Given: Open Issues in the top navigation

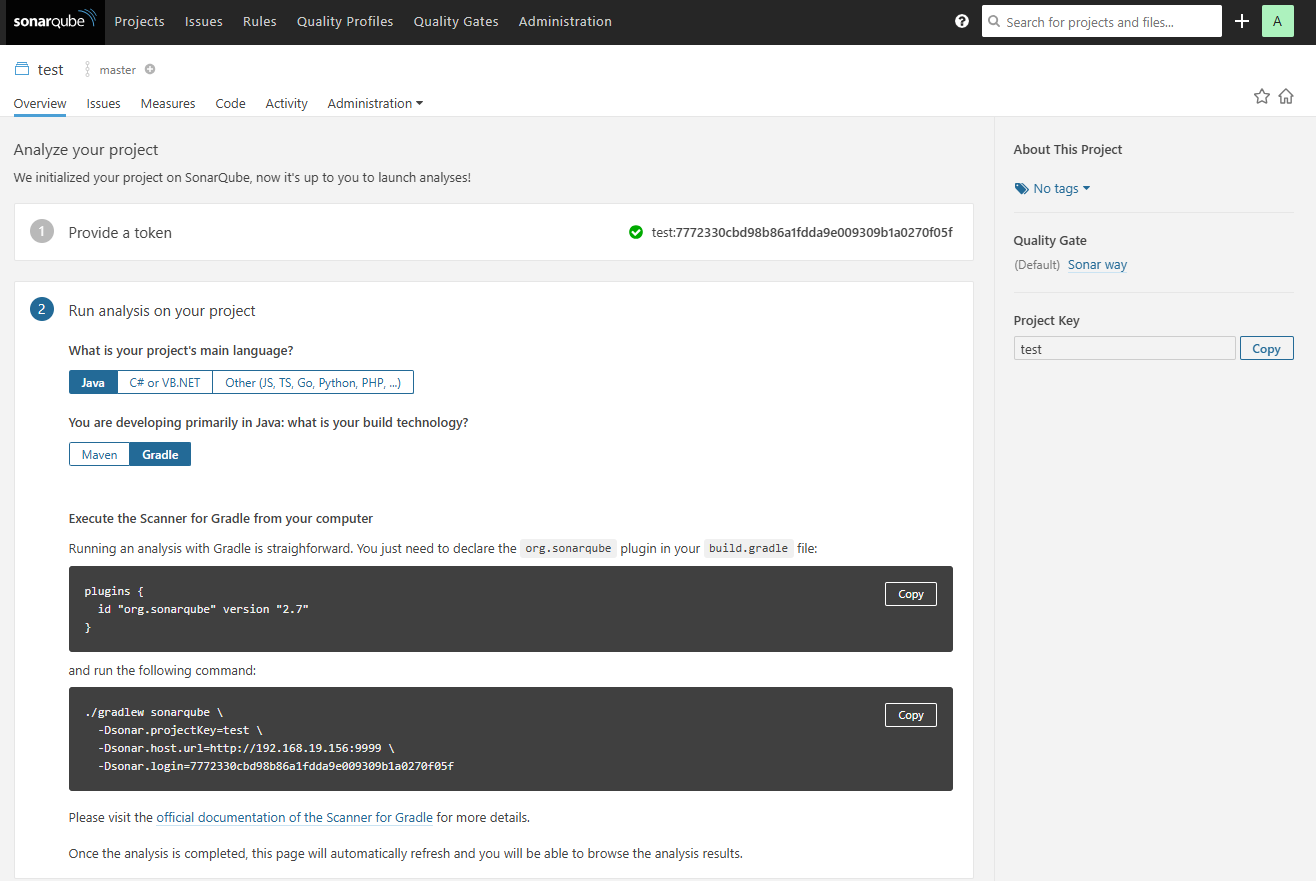Looking at the screenshot, I should click(x=204, y=21).
